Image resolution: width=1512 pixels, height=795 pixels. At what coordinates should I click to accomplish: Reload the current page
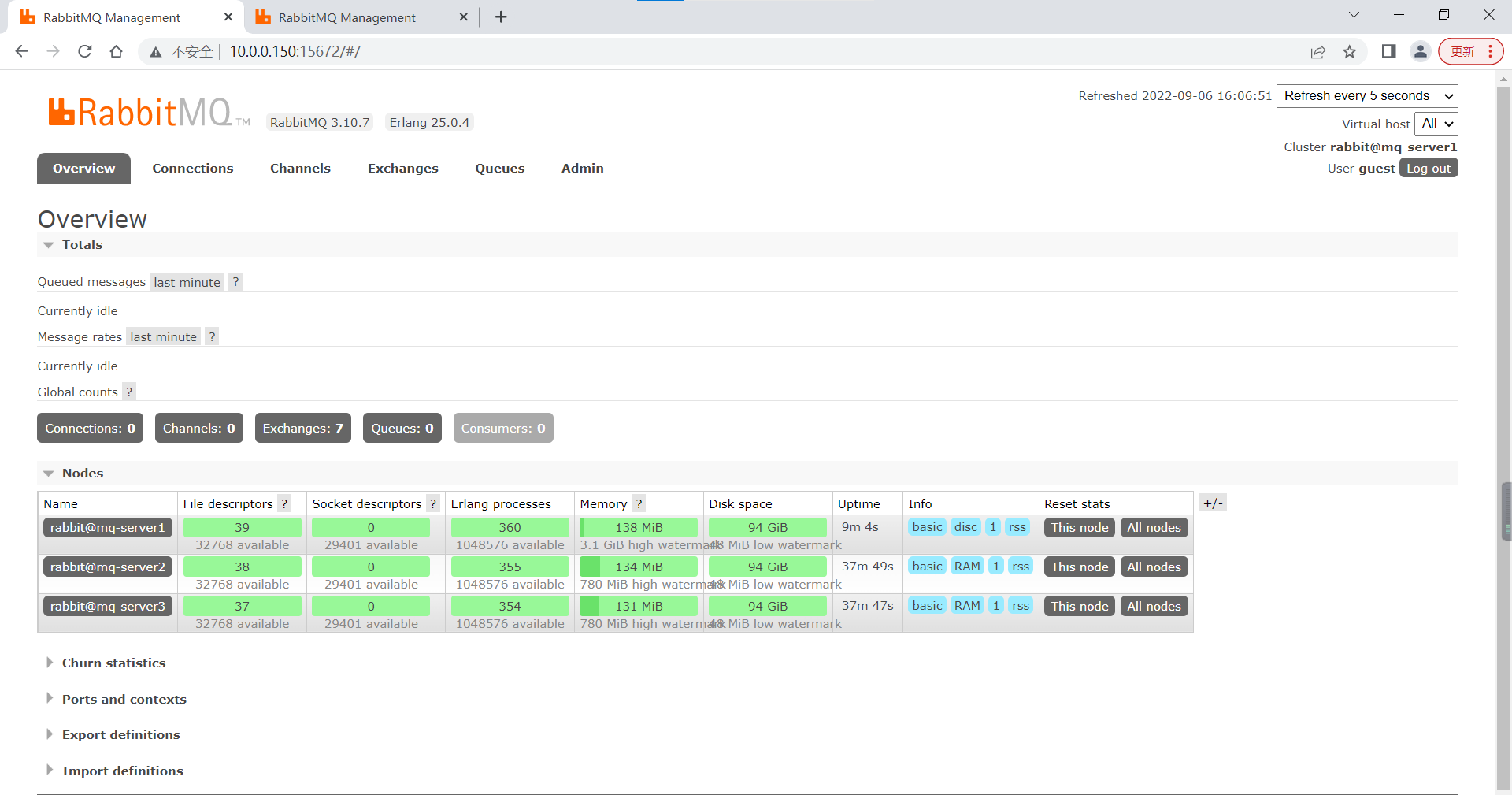[x=85, y=51]
